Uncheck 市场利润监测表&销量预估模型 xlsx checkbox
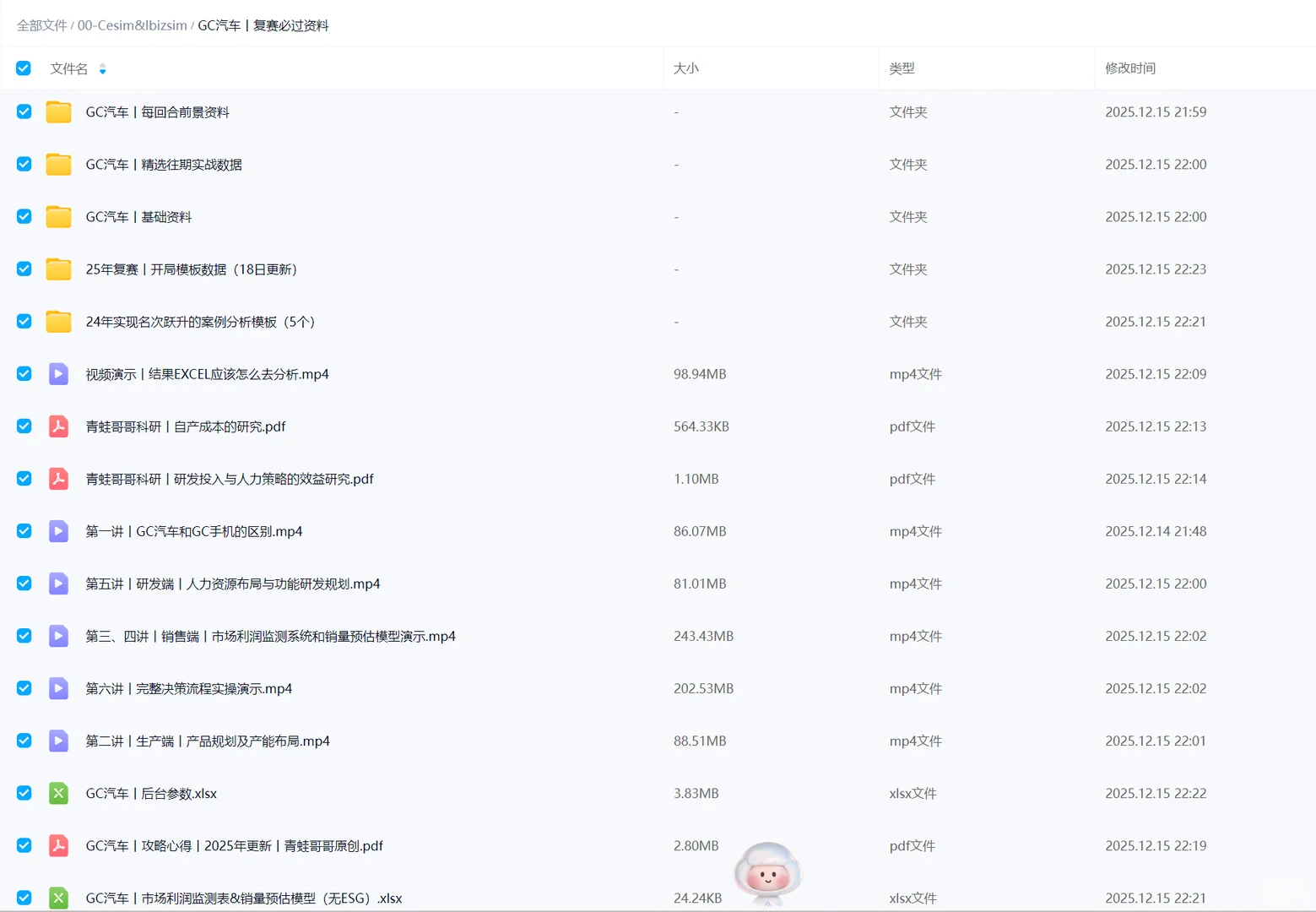The height and width of the screenshot is (912, 1316). point(24,897)
